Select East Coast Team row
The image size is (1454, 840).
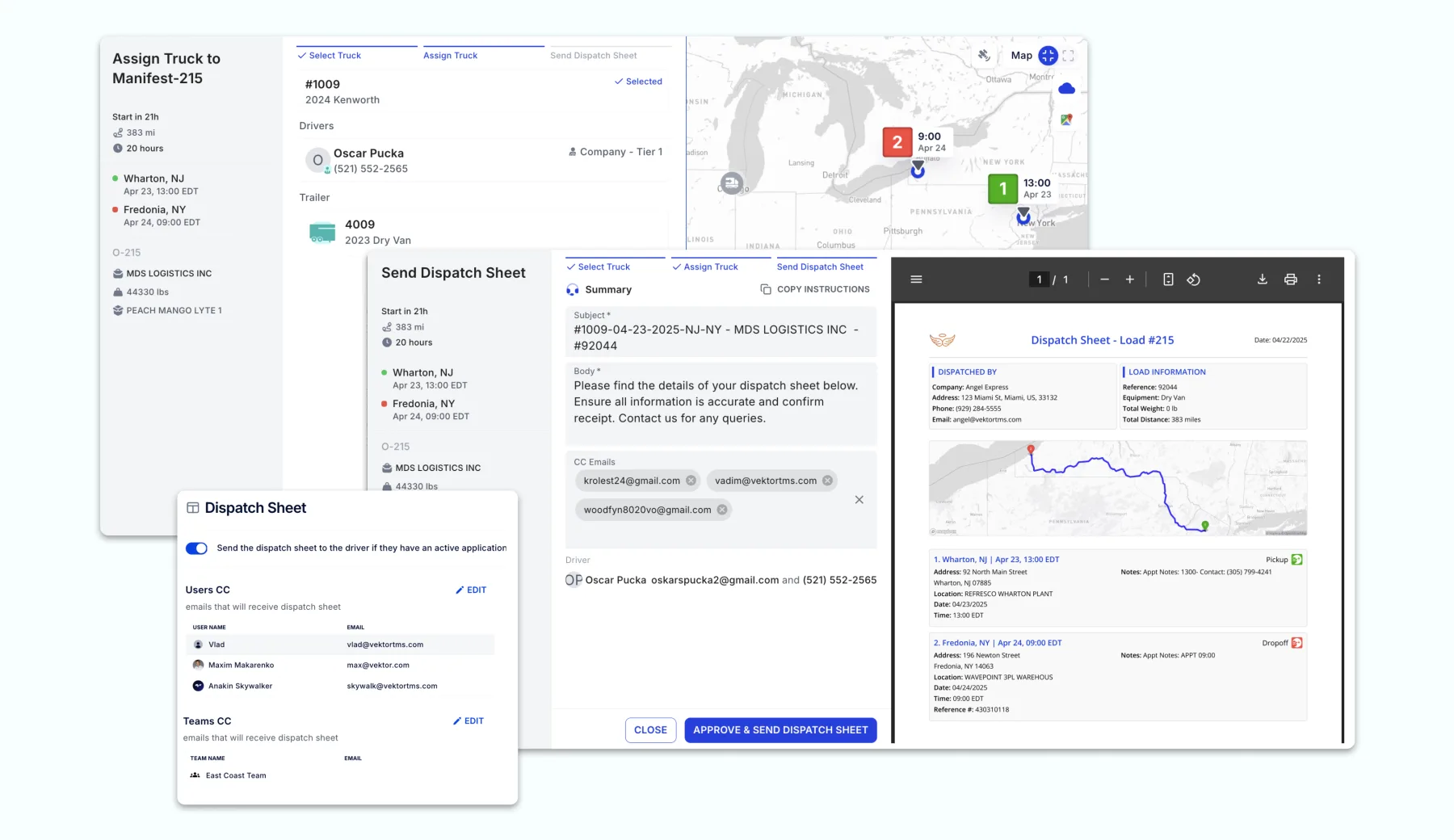click(339, 775)
